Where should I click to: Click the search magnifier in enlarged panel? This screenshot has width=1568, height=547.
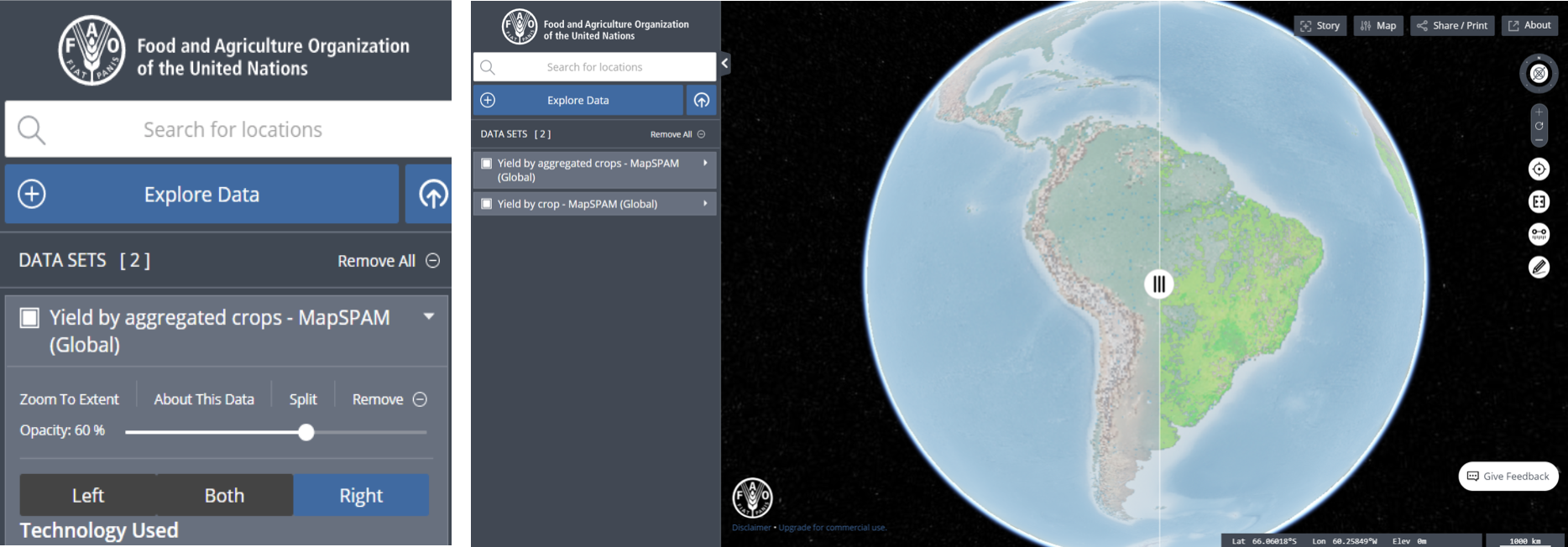31,130
